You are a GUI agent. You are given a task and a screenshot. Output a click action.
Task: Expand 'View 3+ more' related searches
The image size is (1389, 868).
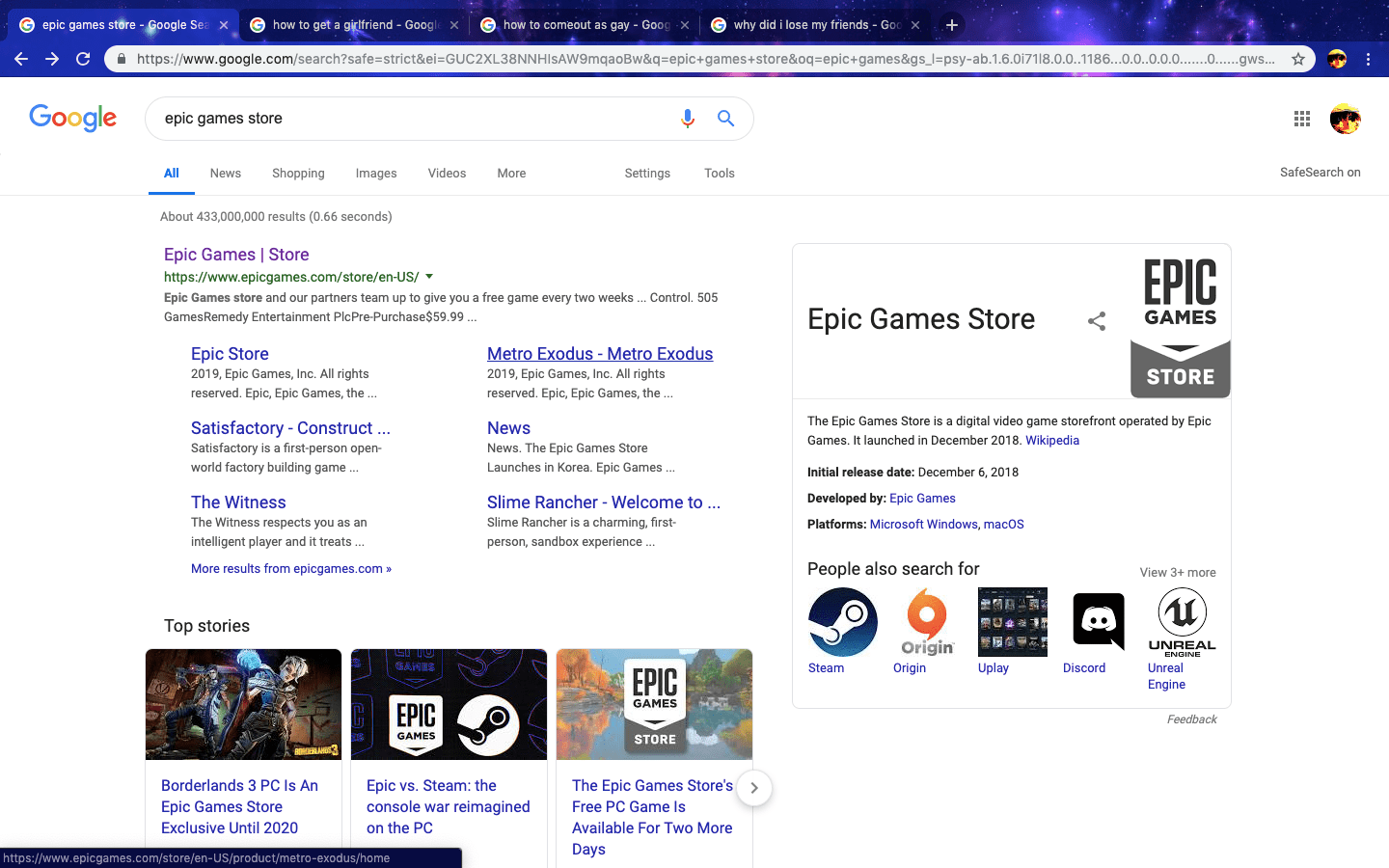pos(1178,573)
